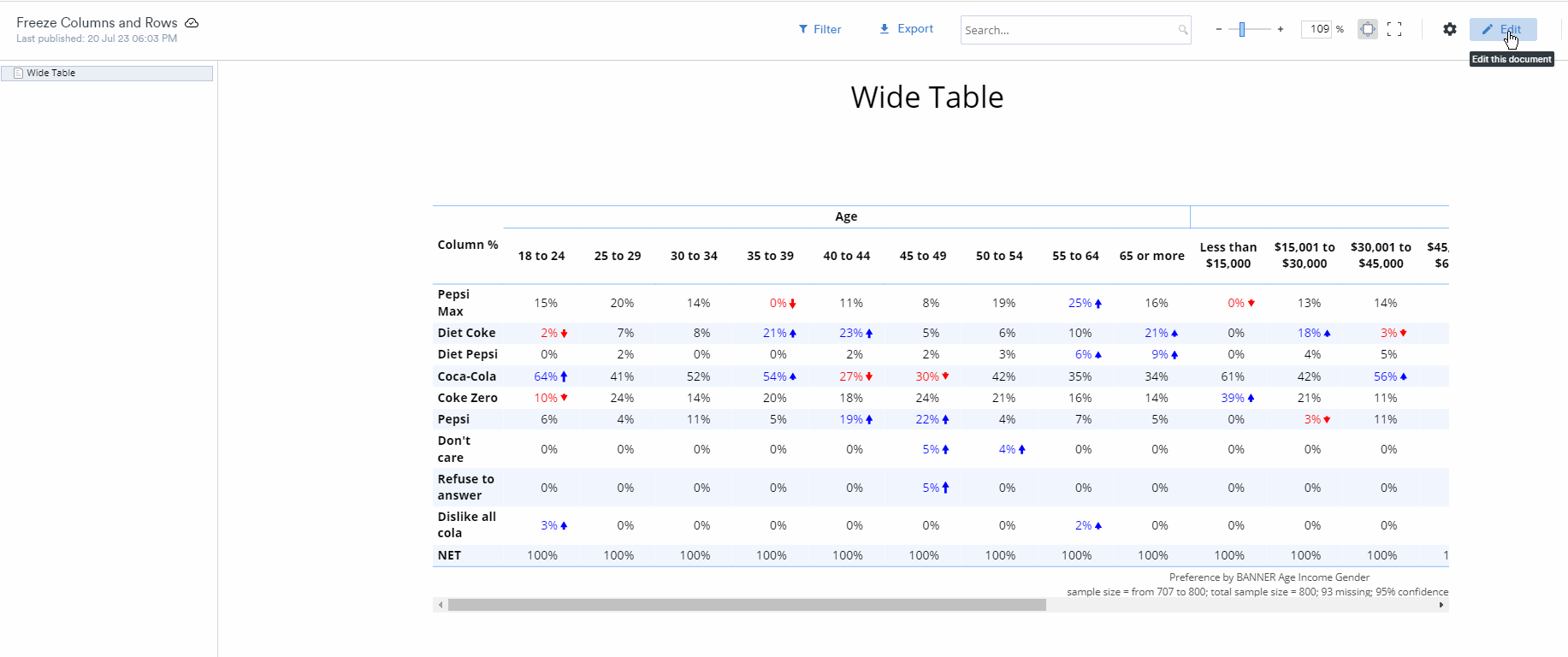Click the Refuse to answer row label
The height and width of the screenshot is (657, 1568).
click(465, 487)
